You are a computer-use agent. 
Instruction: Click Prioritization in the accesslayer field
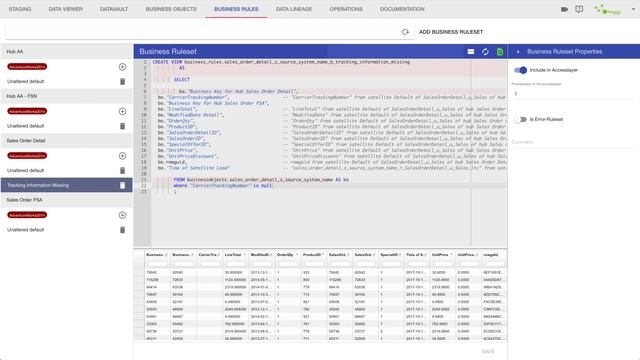click(573, 93)
